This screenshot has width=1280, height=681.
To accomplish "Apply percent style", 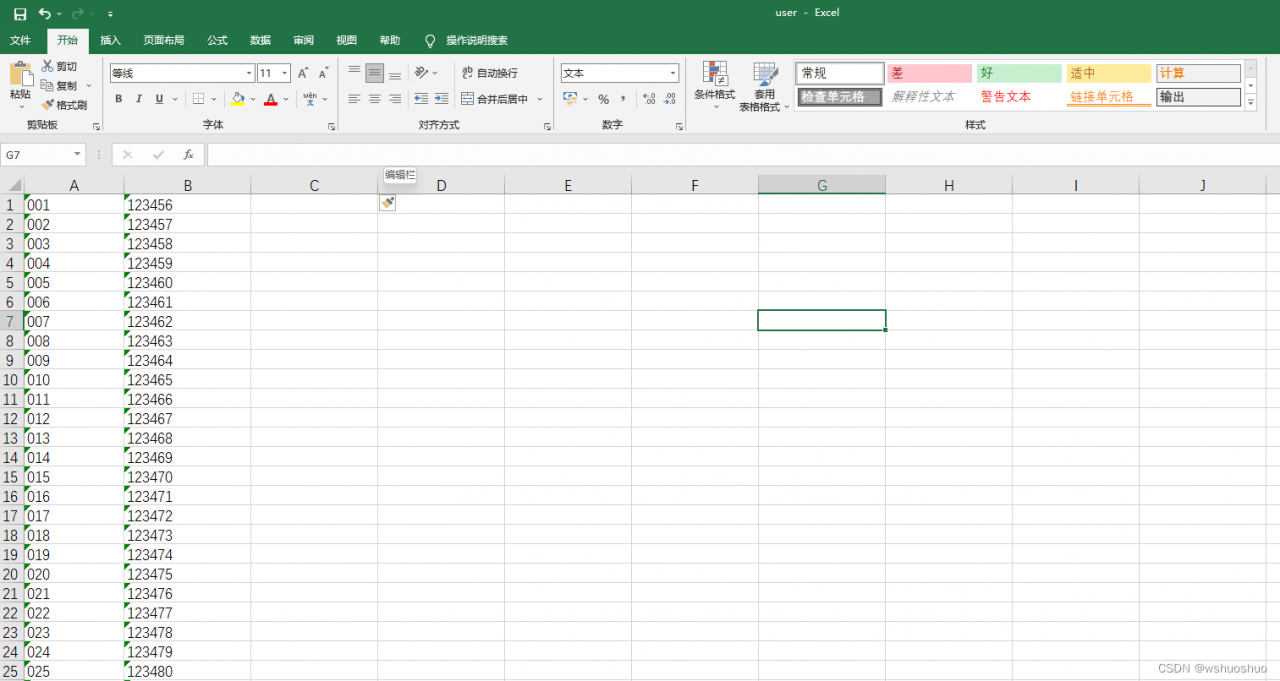I will pos(603,99).
